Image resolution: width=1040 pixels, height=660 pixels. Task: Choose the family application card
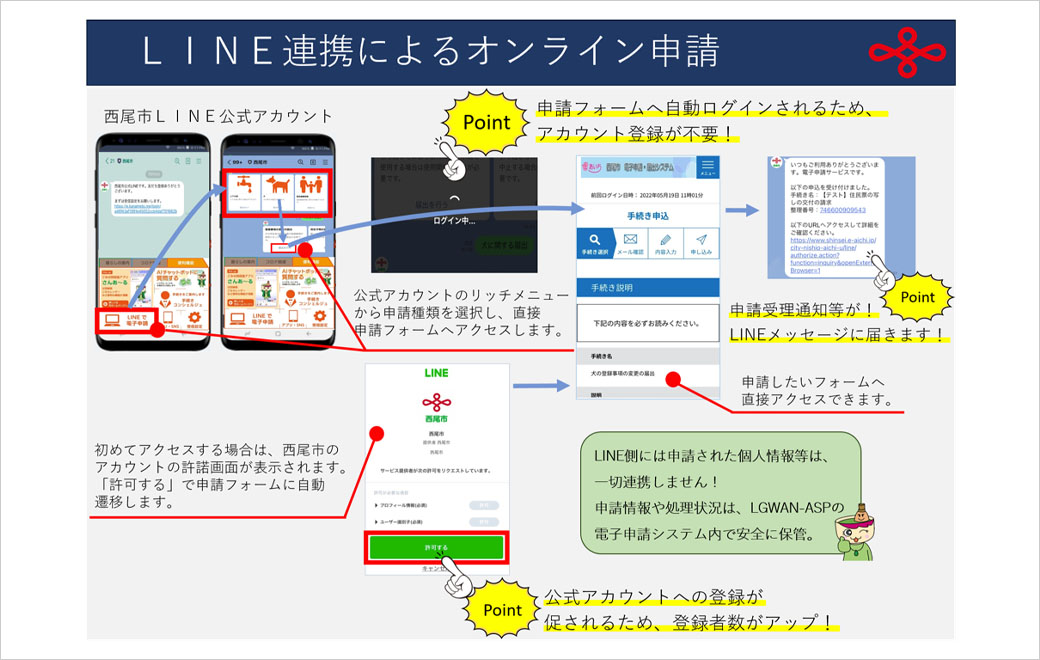pyautogui.click(x=310, y=191)
